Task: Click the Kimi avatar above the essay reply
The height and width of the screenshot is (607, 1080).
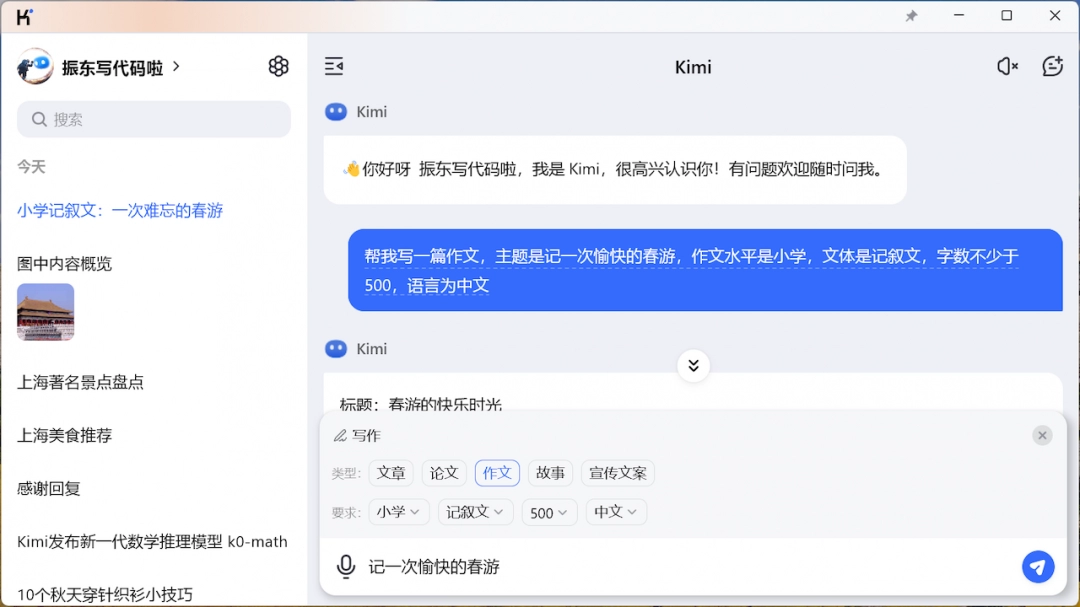Action: [335, 349]
